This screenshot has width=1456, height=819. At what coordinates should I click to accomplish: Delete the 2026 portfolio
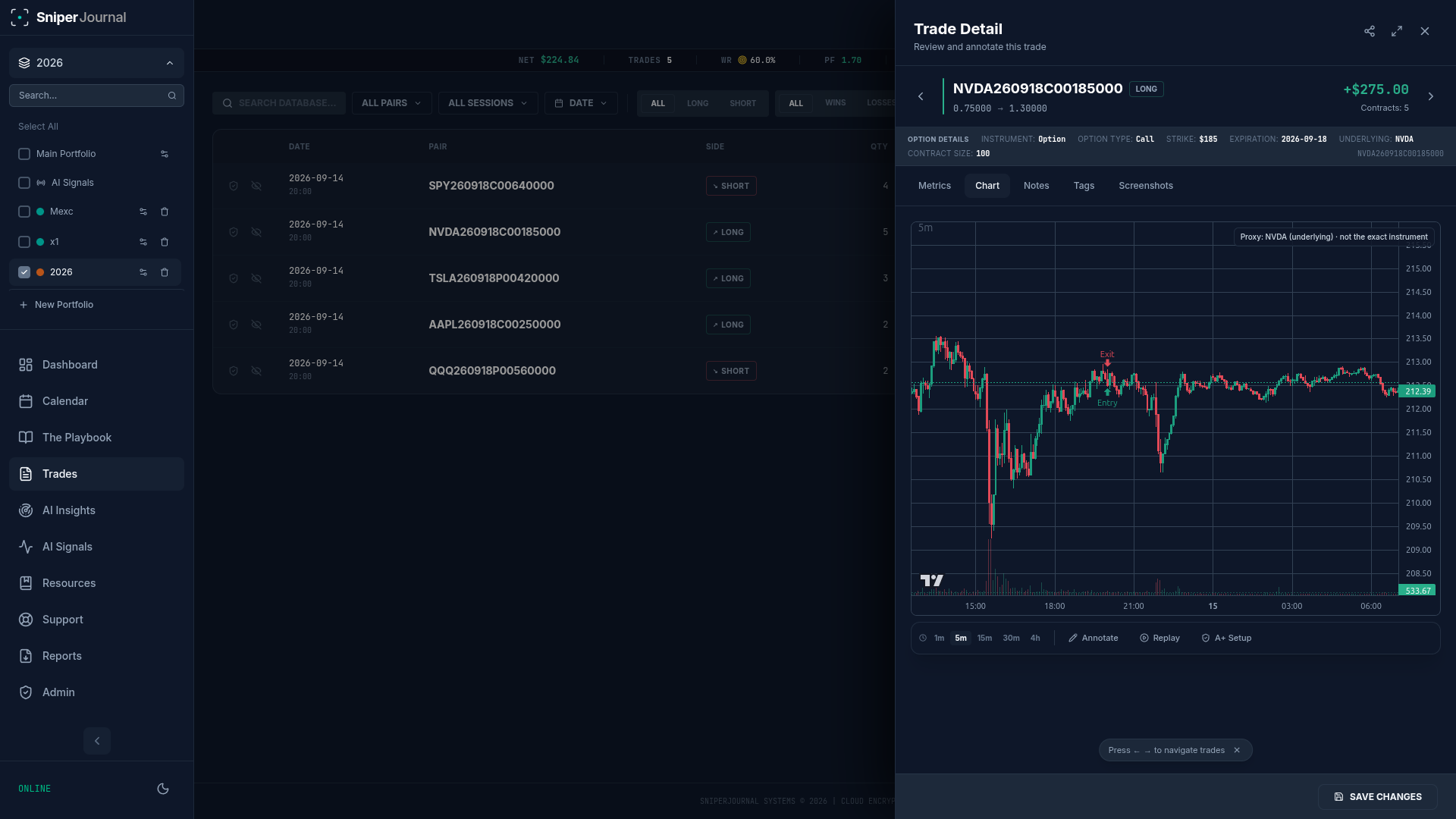pyautogui.click(x=165, y=272)
